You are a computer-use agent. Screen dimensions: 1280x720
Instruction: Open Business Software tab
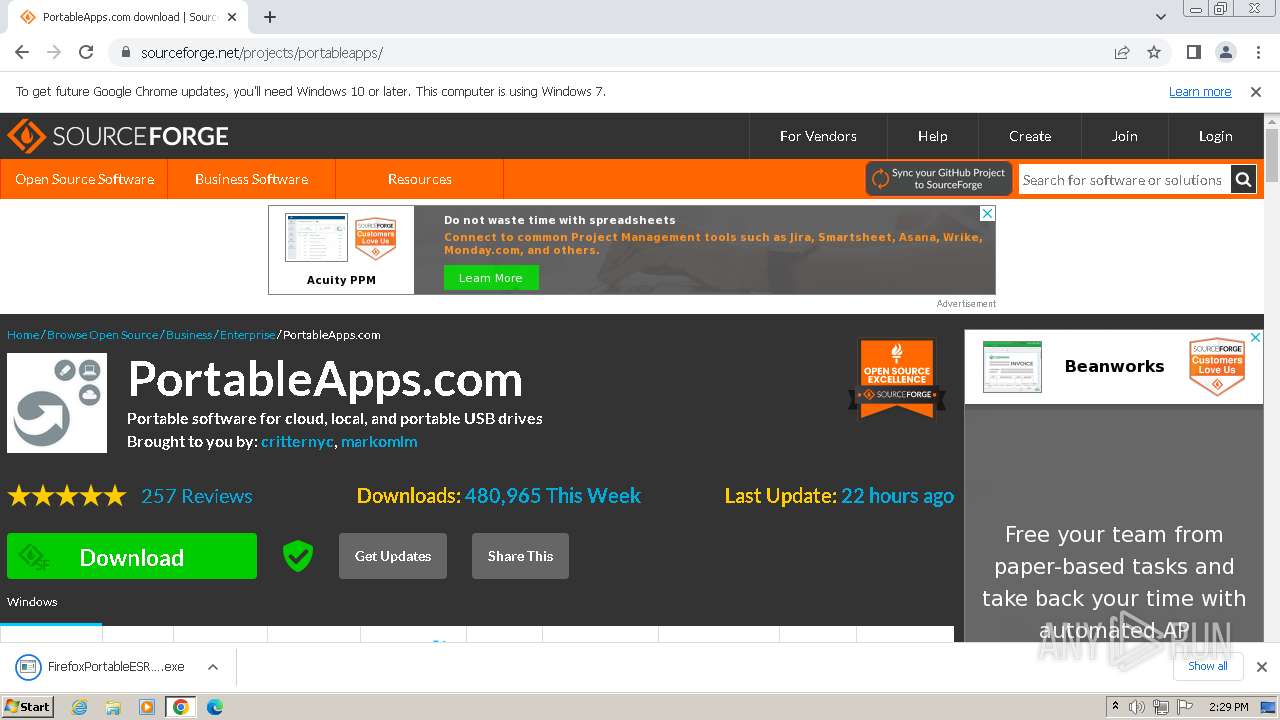pyautogui.click(x=251, y=179)
